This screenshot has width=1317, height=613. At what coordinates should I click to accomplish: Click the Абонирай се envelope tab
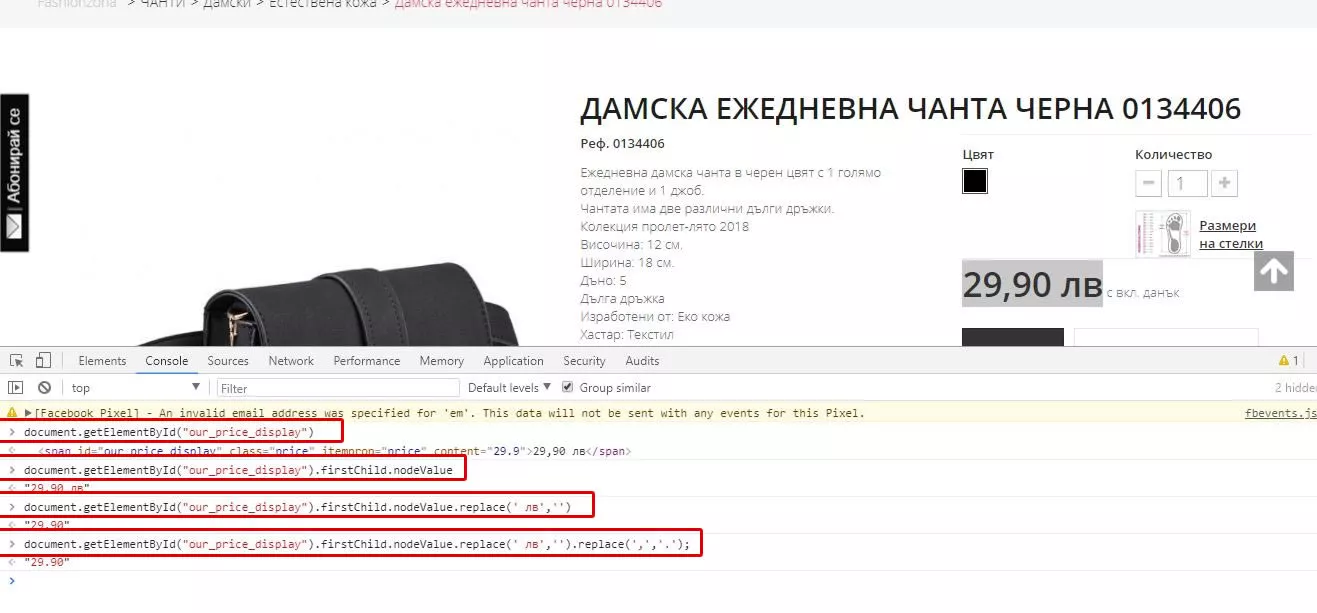point(14,173)
